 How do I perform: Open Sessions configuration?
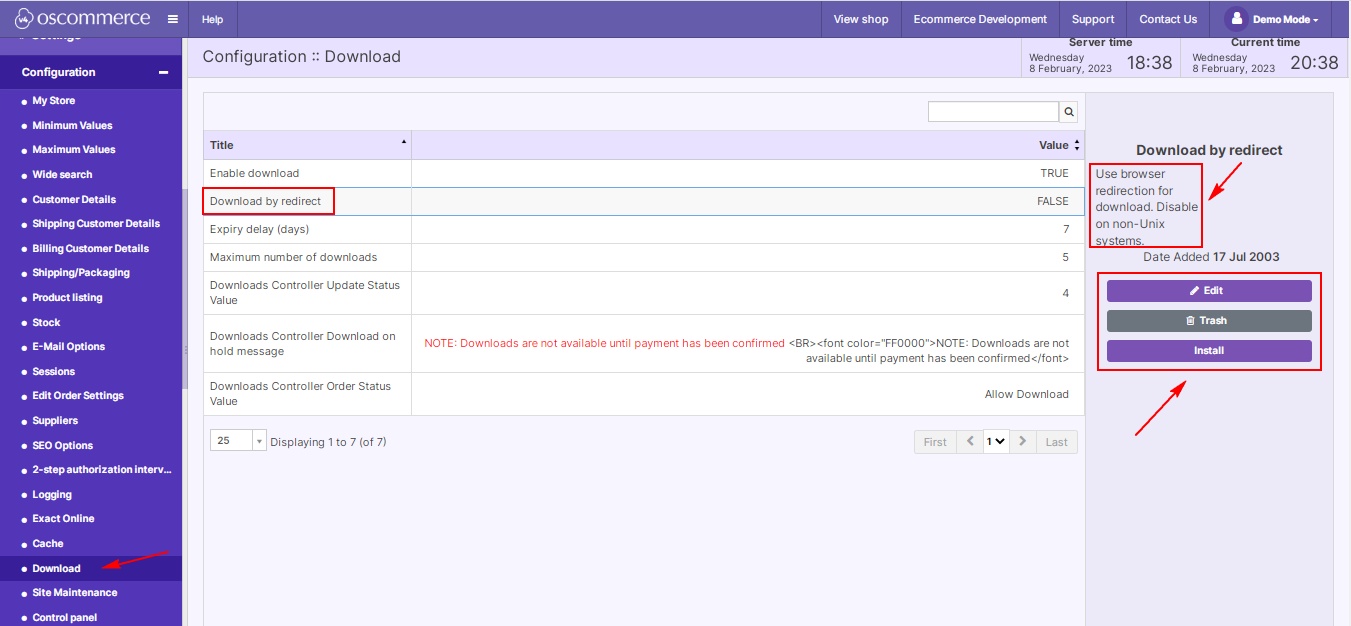click(53, 372)
